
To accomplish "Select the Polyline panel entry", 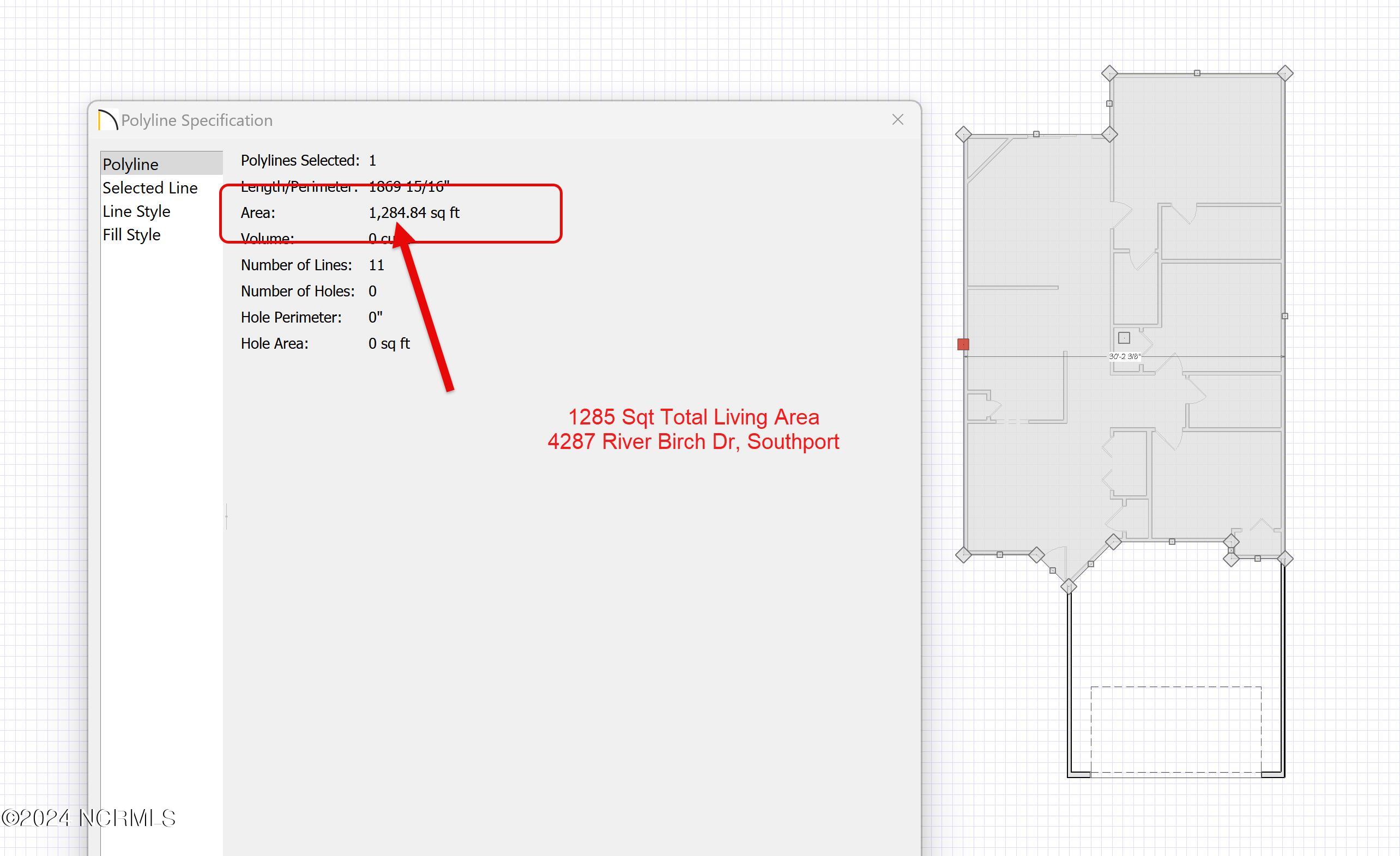I will [x=131, y=164].
